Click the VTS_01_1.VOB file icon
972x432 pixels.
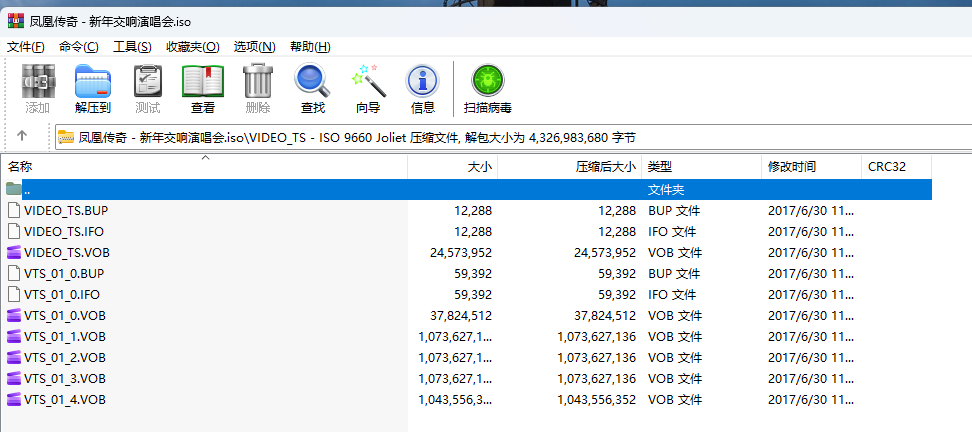pos(14,337)
